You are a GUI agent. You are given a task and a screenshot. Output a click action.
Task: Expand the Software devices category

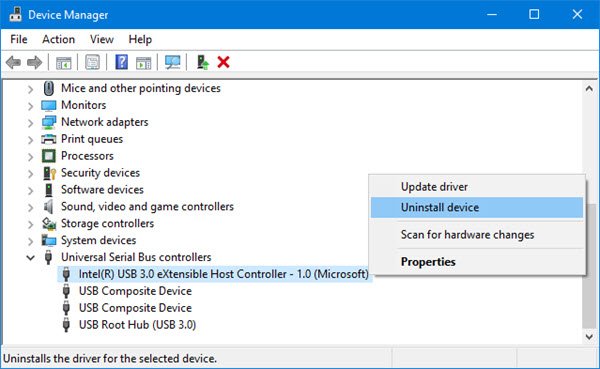(30, 190)
